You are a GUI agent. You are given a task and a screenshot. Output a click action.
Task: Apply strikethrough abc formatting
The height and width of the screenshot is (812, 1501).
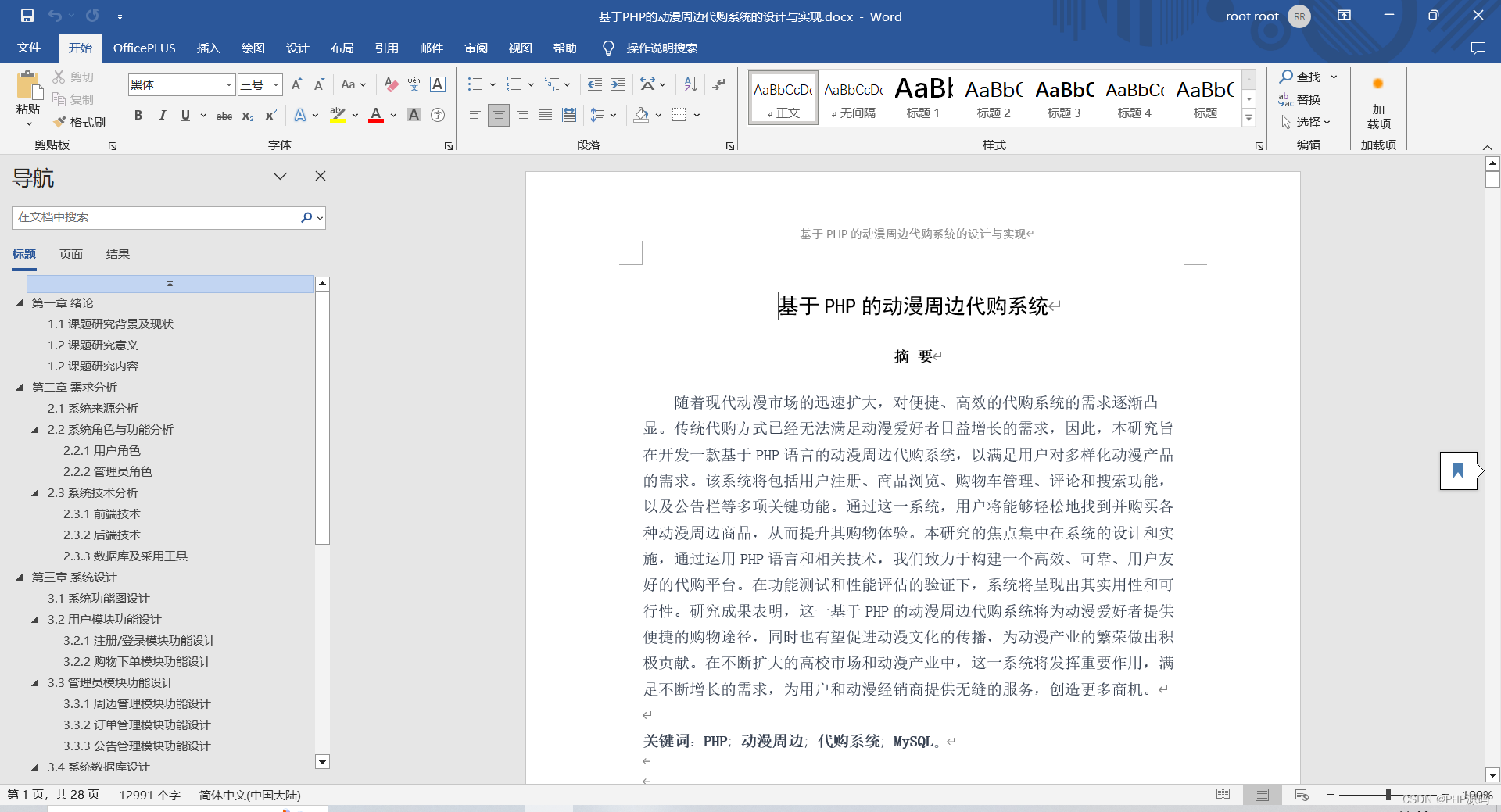224,116
